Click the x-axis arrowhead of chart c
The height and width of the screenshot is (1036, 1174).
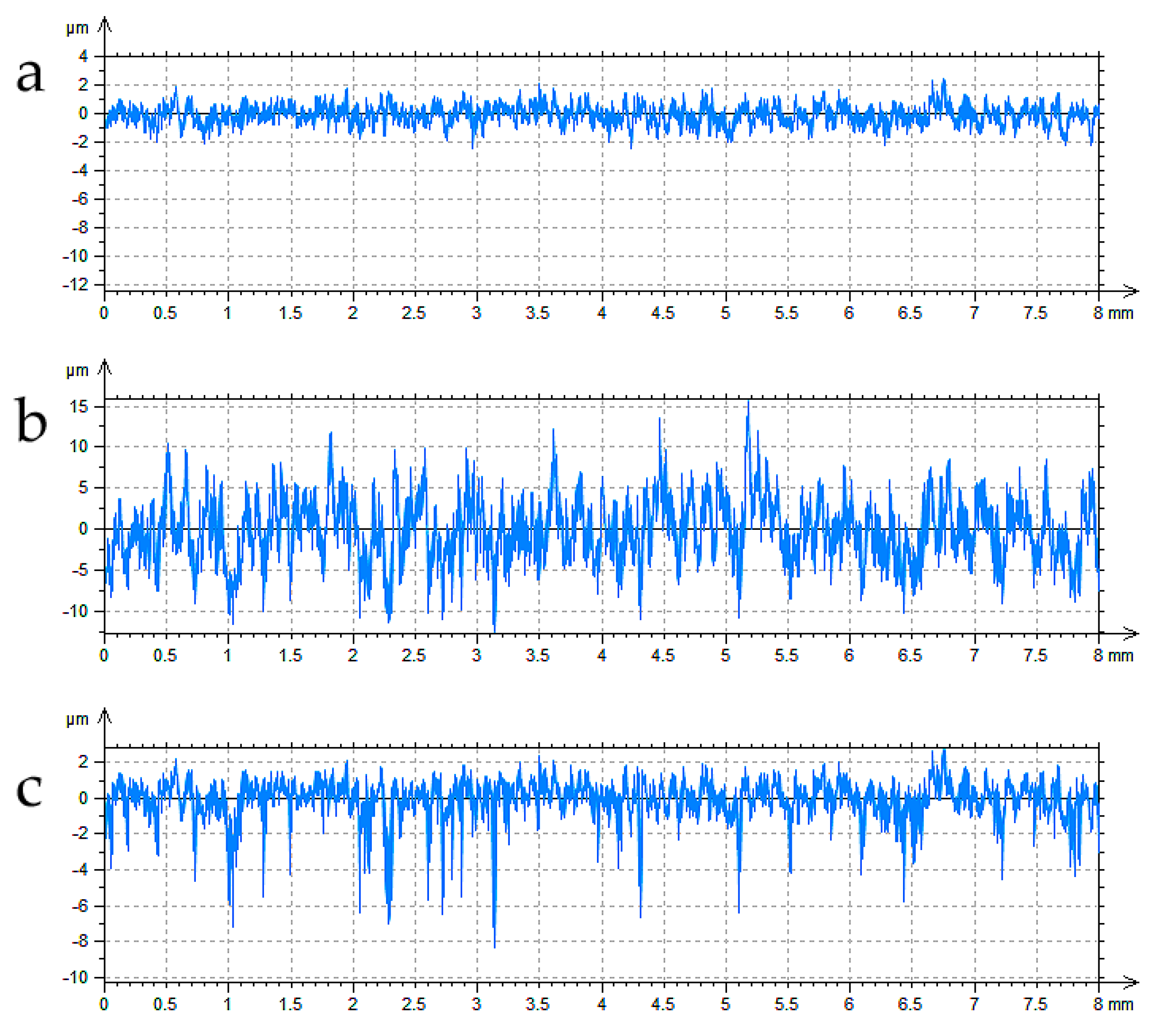pos(1131,983)
